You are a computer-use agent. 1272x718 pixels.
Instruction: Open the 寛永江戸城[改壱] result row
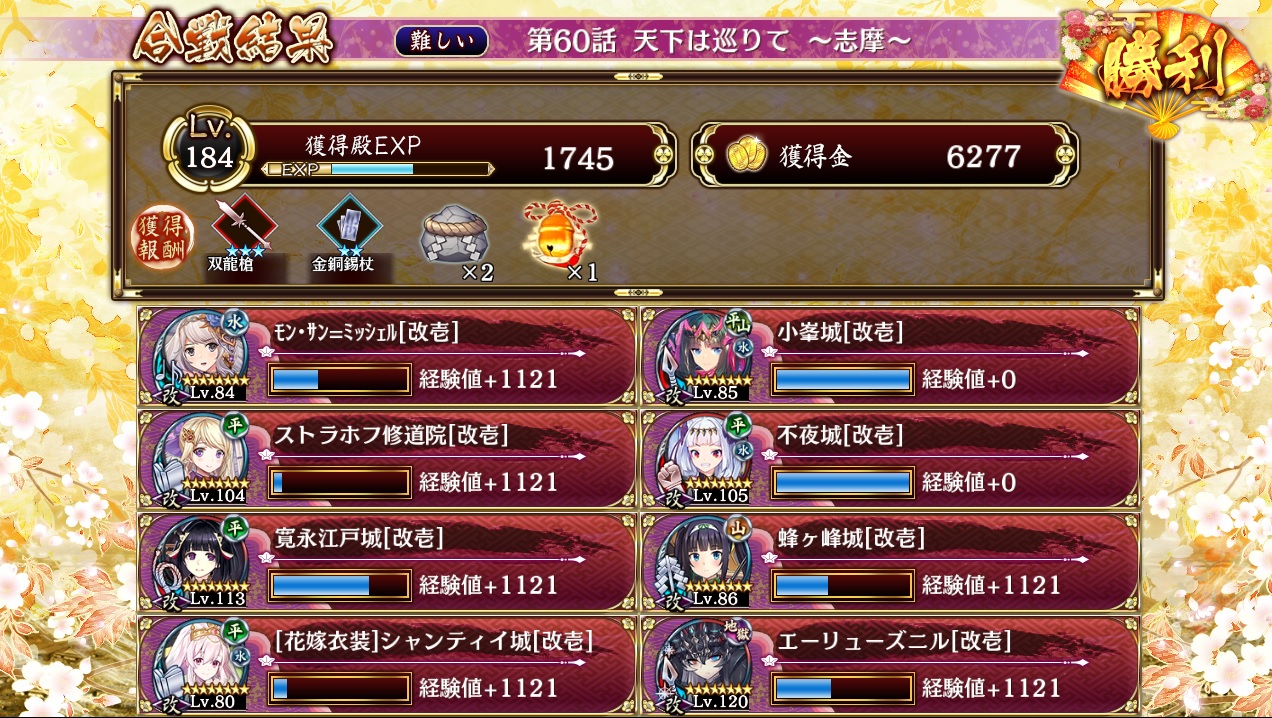point(387,562)
